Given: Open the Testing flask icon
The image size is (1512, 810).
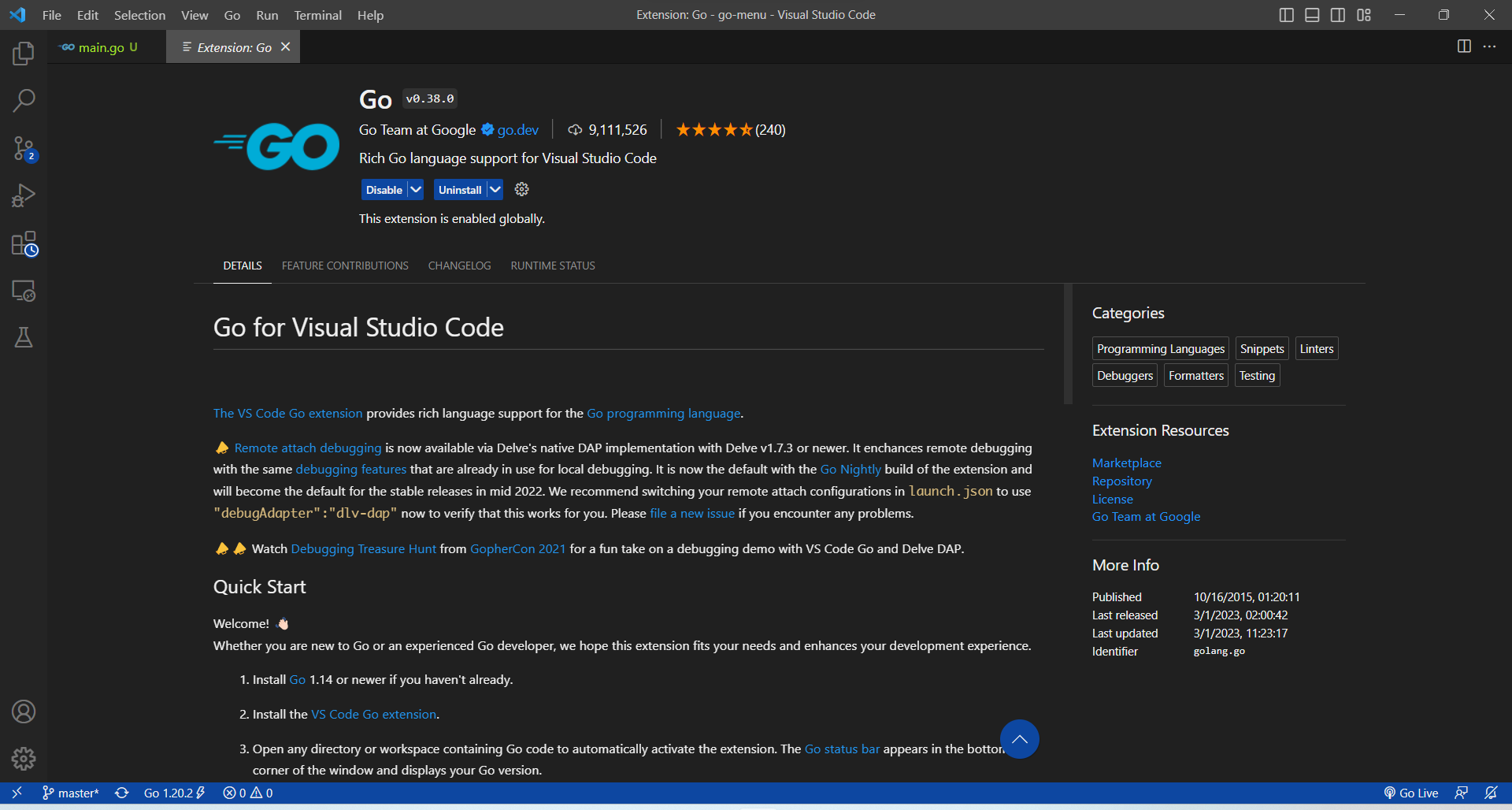Looking at the screenshot, I should click(x=24, y=338).
